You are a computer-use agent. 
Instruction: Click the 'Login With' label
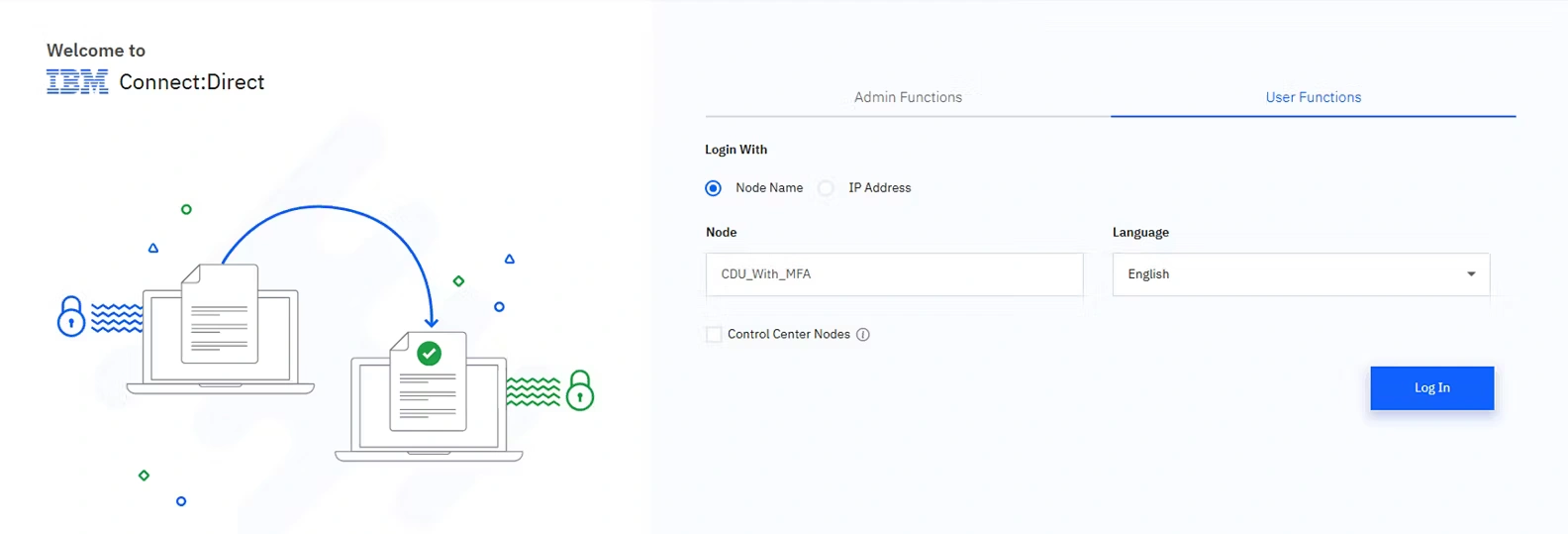pyautogui.click(x=735, y=150)
